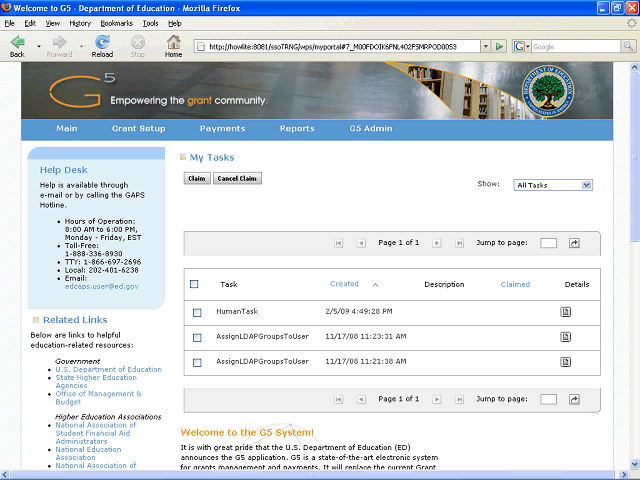Open State Higher Education Agencies link
This screenshot has width=640, height=480.
point(96,382)
